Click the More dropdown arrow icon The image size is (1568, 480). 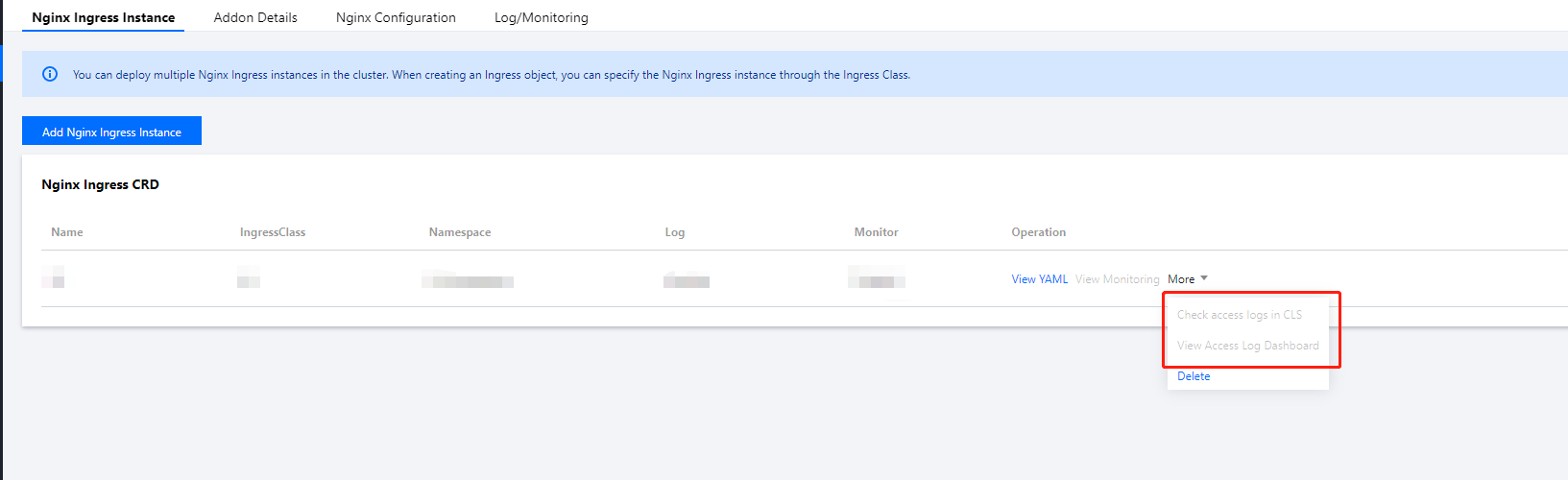click(1204, 278)
